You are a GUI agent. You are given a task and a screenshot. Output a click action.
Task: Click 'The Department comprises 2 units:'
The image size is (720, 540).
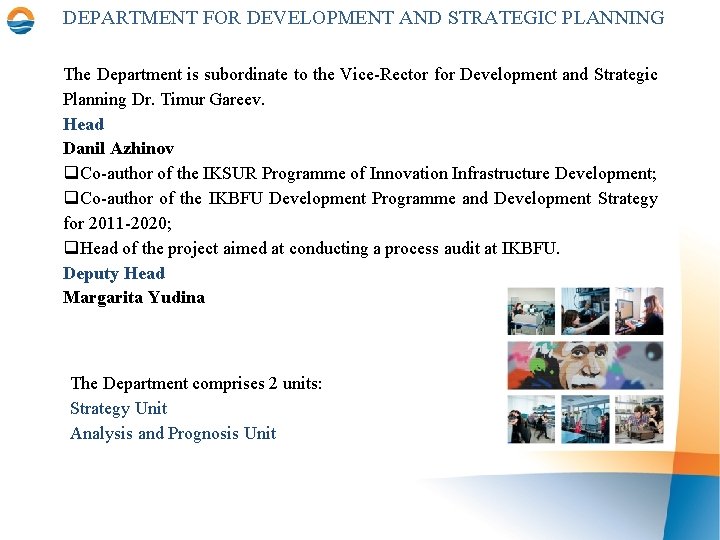pyautogui.click(x=196, y=383)
